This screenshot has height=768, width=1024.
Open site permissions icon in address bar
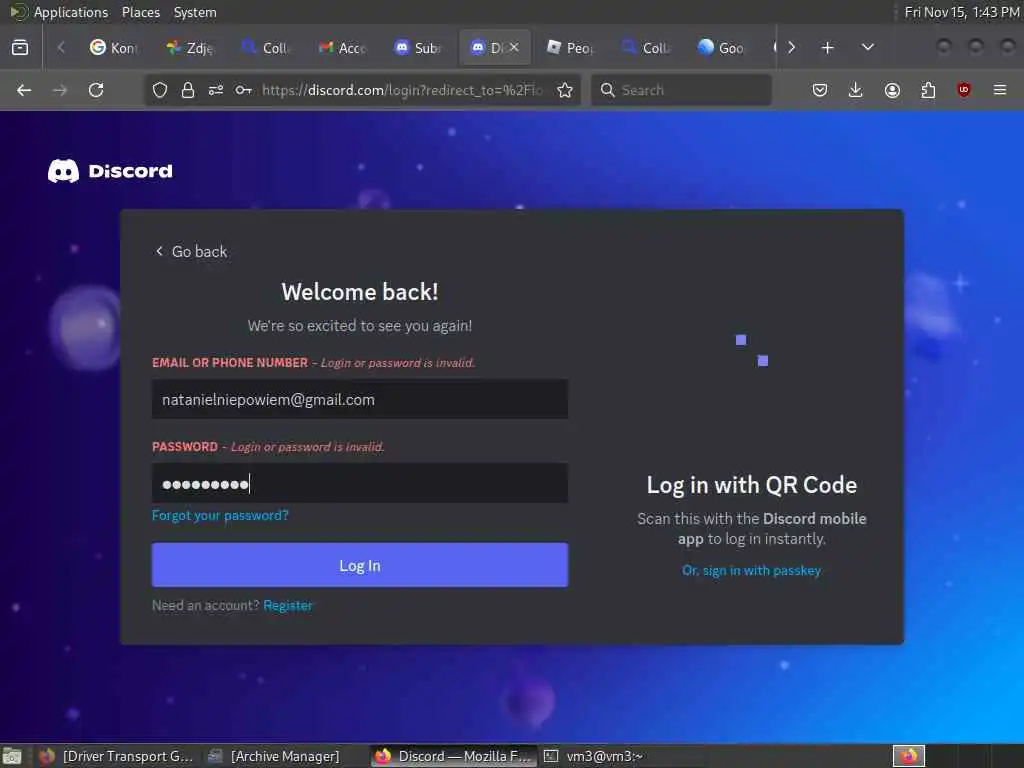click(x=216, y=90)
